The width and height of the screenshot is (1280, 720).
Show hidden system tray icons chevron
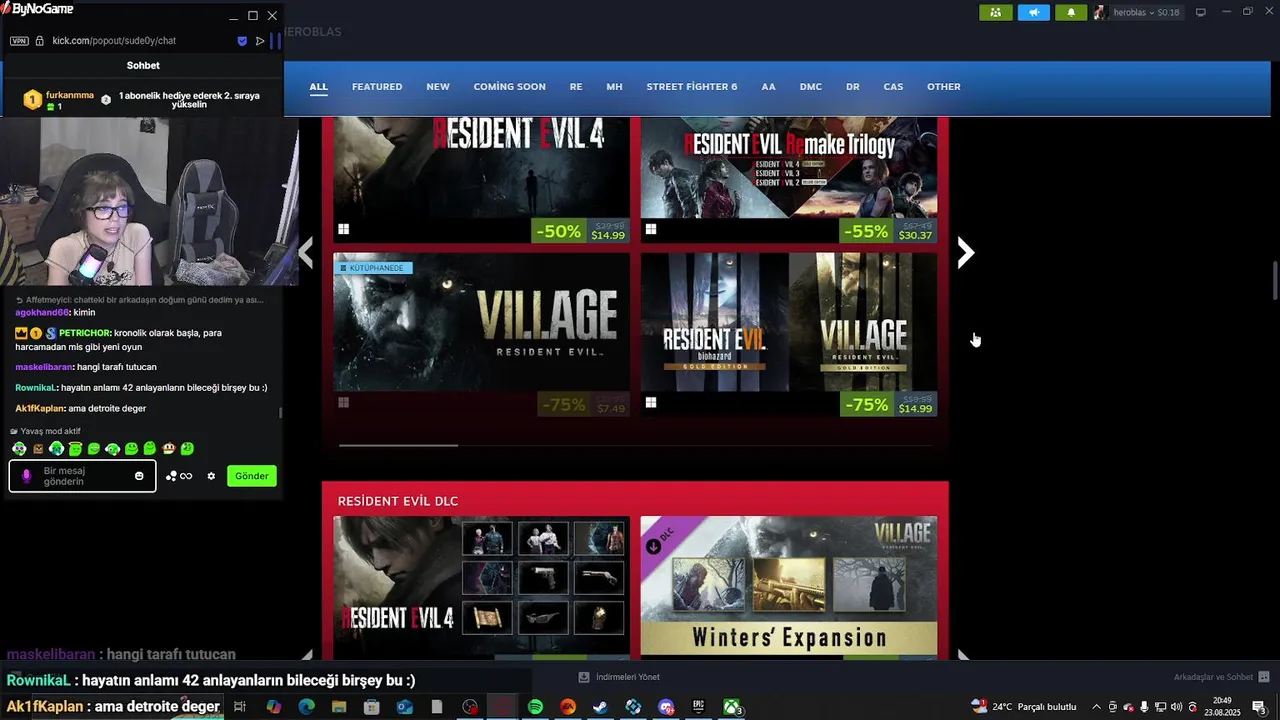[1097, 707]
